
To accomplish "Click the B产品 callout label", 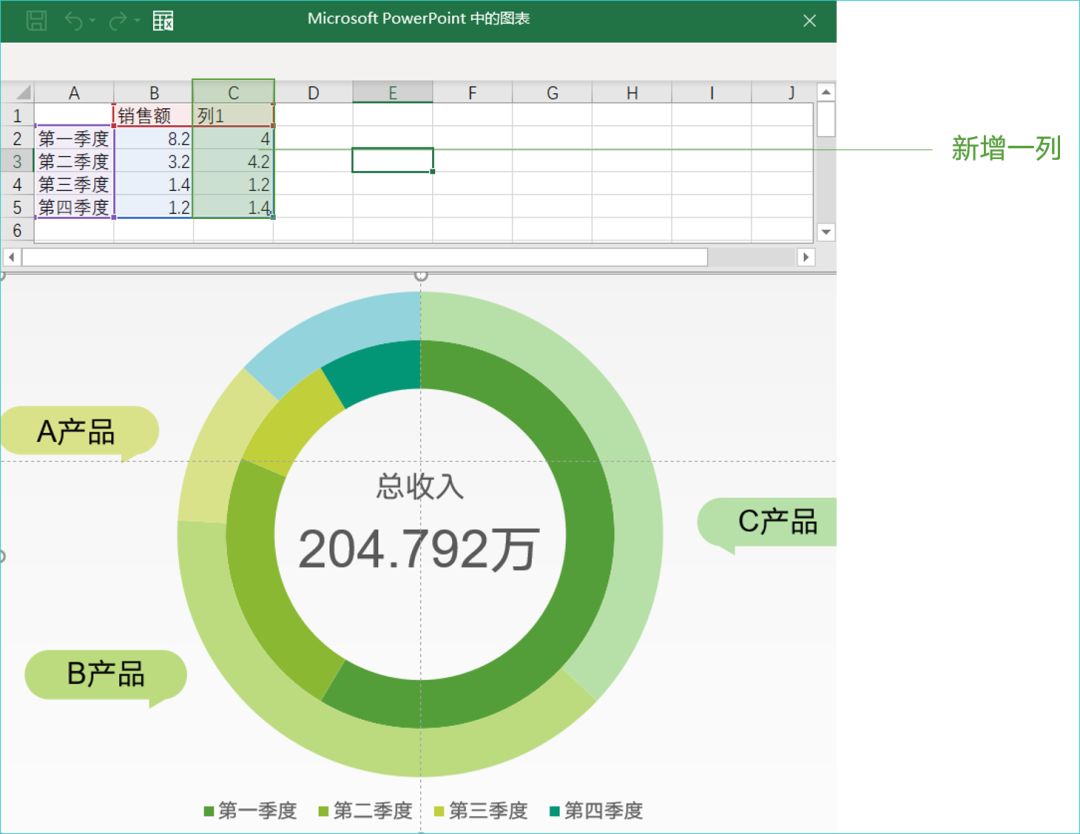I will (105, 675).
